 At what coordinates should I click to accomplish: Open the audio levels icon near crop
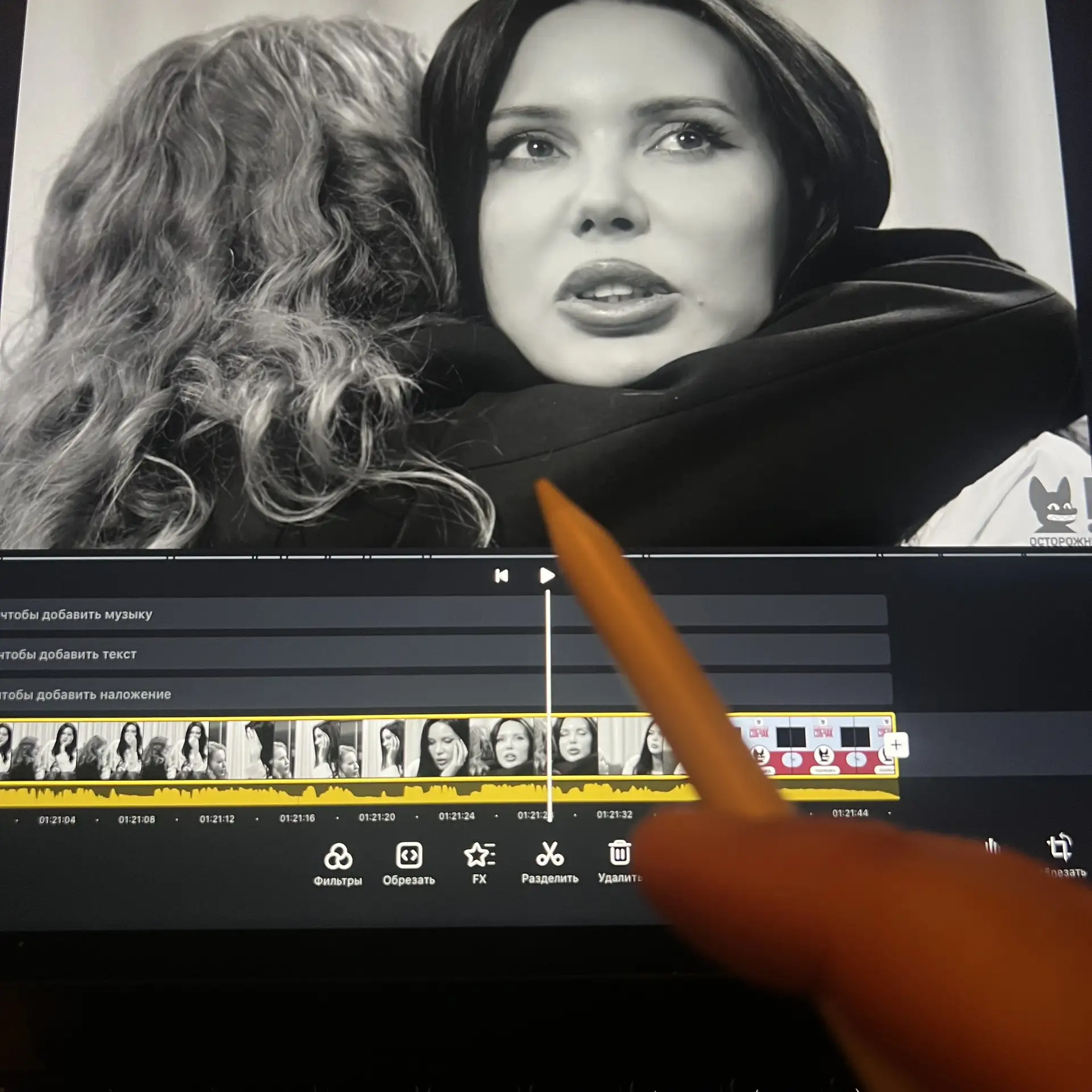click(992, 846)
